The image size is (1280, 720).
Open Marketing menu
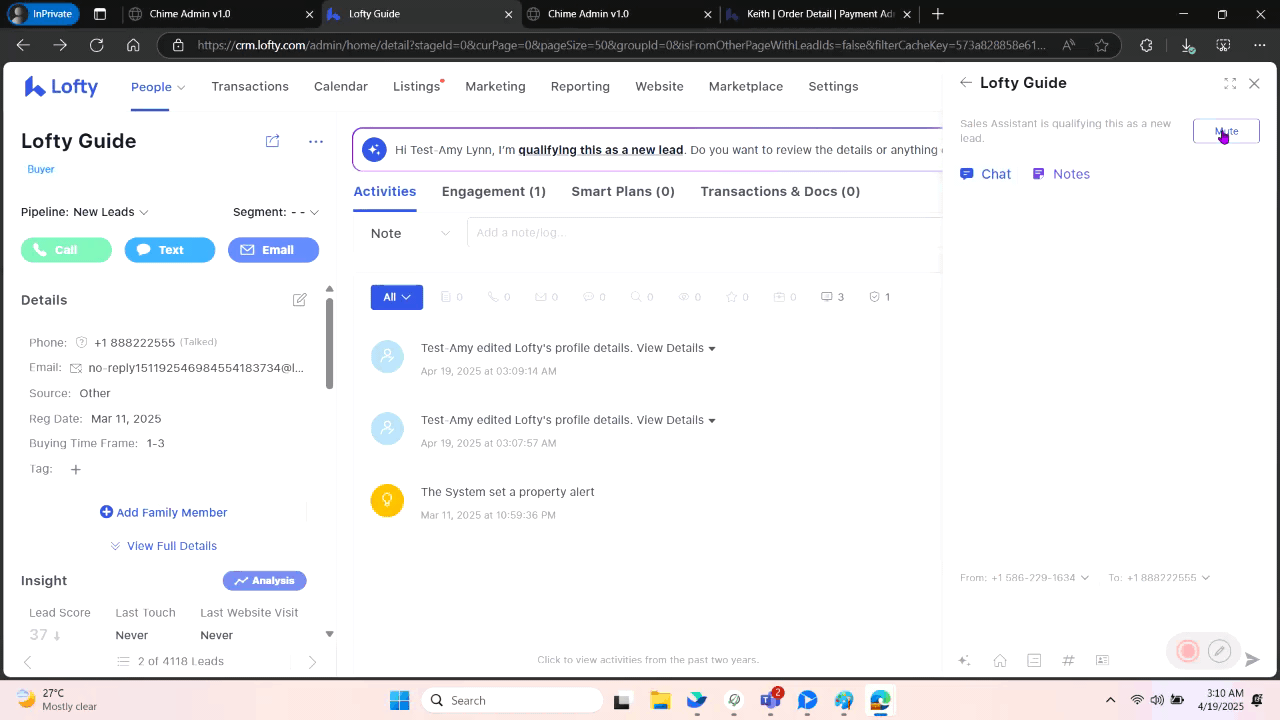(x=495, y=87)
